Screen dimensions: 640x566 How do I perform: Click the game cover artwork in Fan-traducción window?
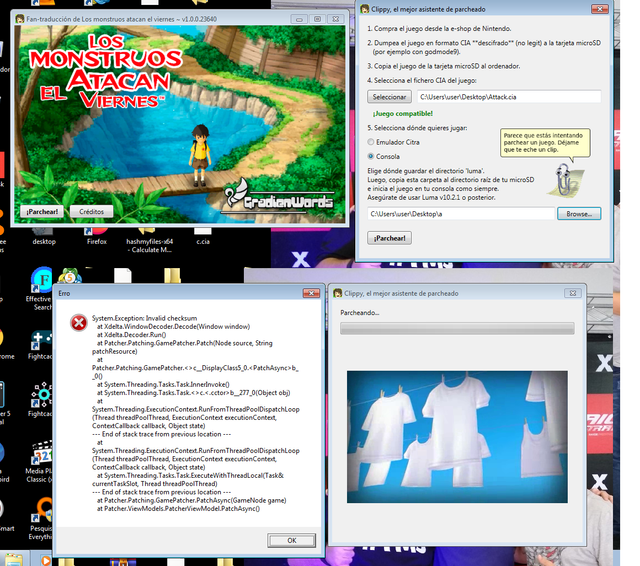(x=180, y=124)
